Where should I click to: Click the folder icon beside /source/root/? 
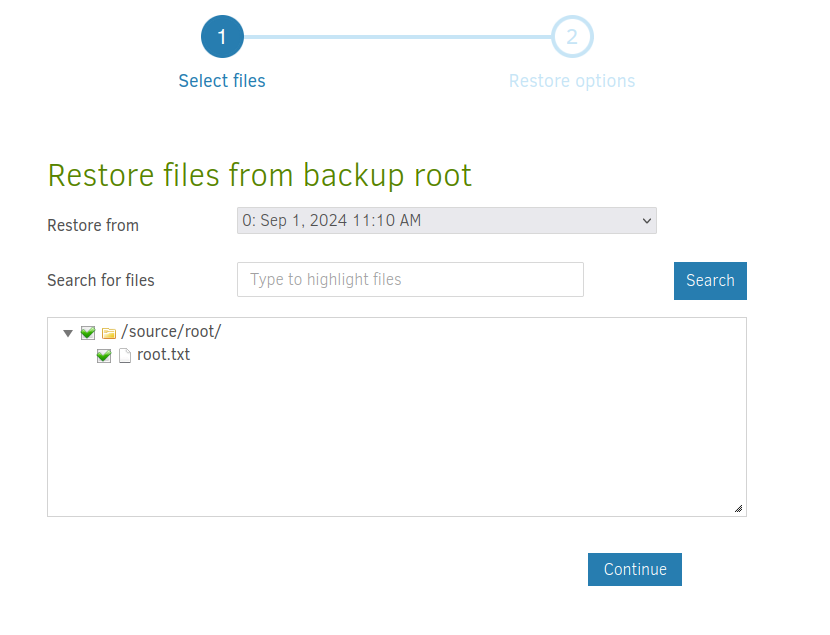(109, 333)
